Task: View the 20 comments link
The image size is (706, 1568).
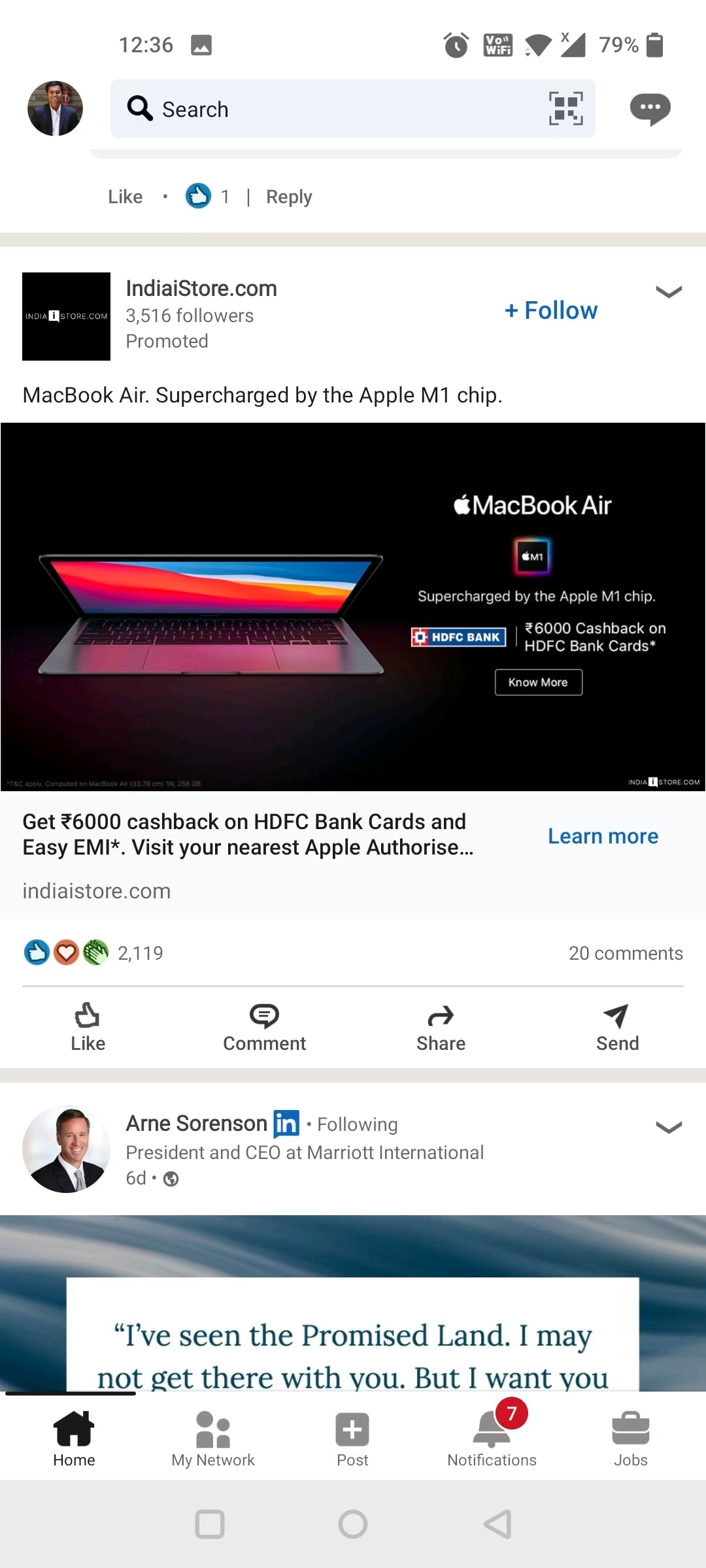Action: (626, 953)
